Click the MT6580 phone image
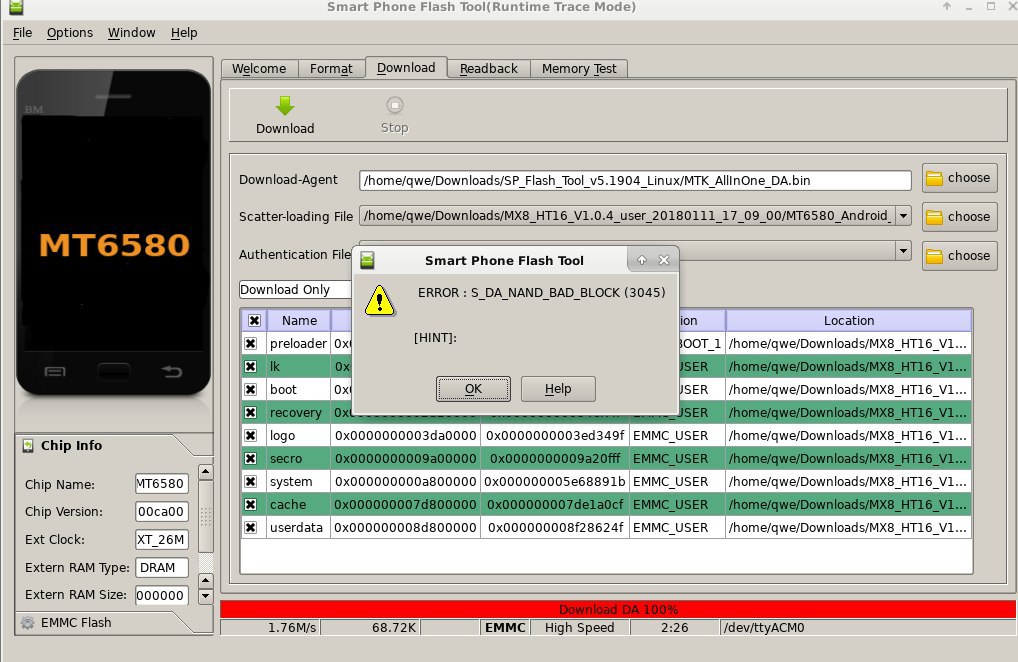 tap(114, 234)
